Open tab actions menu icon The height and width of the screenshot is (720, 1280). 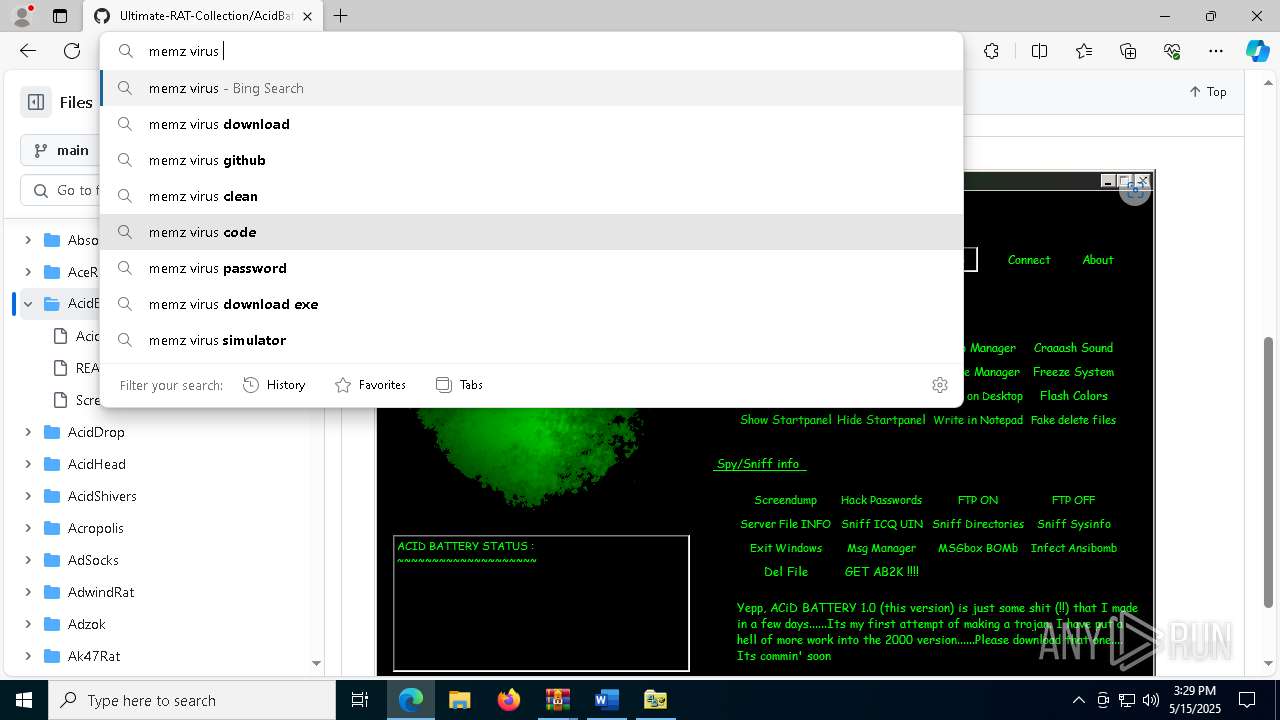click(60, 16)
